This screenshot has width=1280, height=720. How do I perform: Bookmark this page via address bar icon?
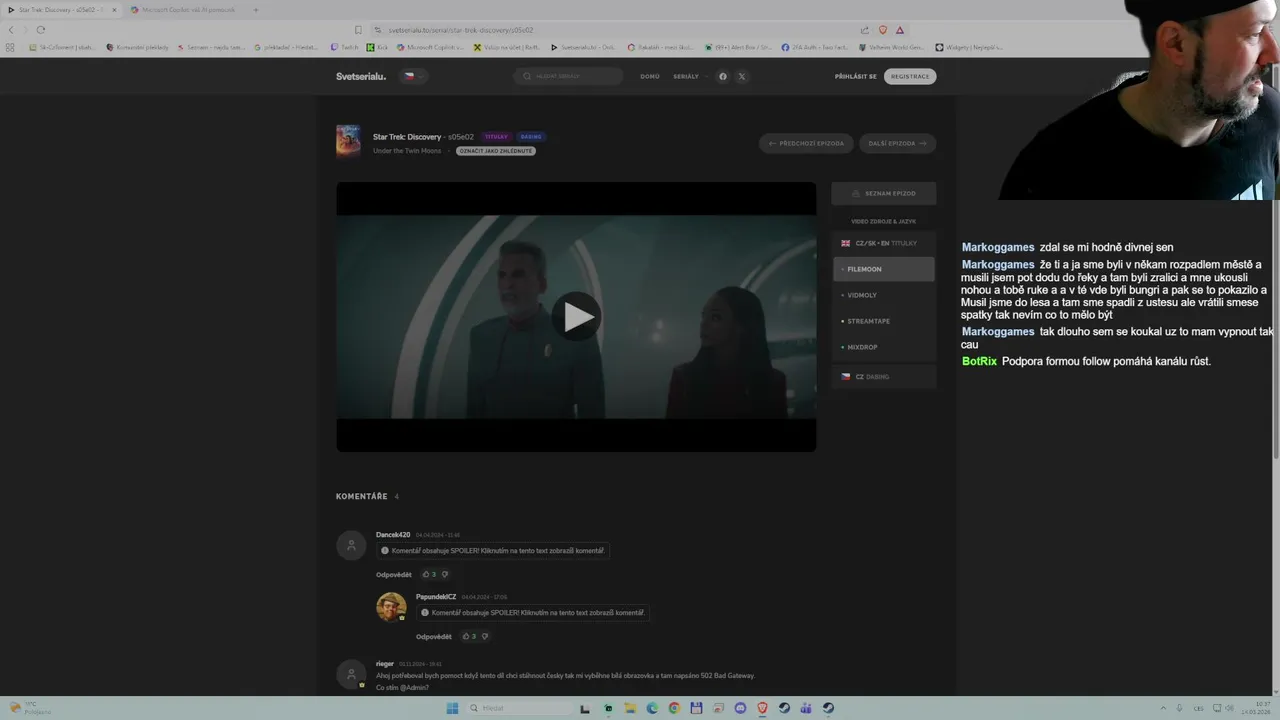coord(358,30)
